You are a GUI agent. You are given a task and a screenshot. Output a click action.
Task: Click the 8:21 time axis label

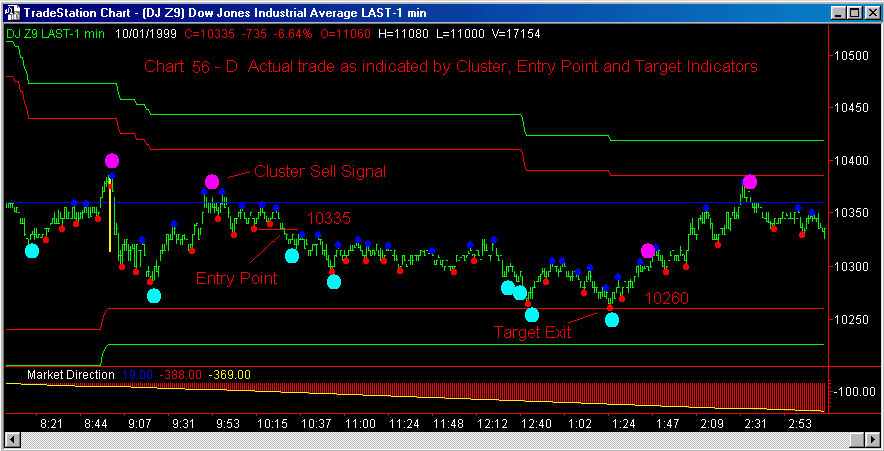pyautogui.click(x=51, y=424)
